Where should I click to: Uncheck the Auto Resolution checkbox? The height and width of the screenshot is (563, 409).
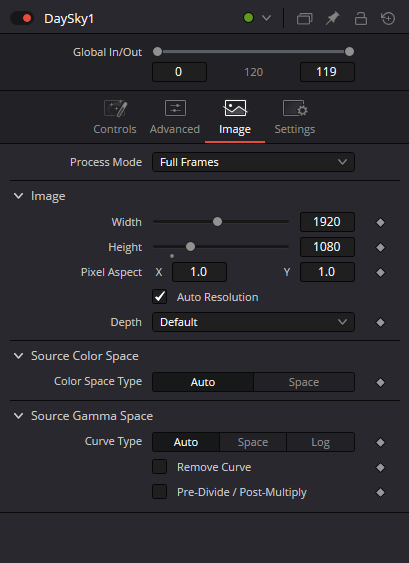(159, 297)
